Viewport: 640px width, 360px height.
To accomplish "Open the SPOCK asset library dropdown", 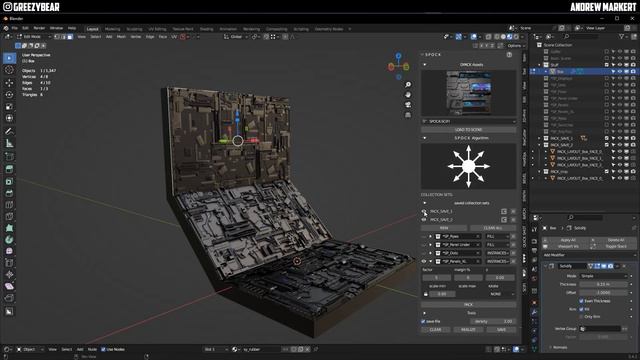I will [469, 122].
